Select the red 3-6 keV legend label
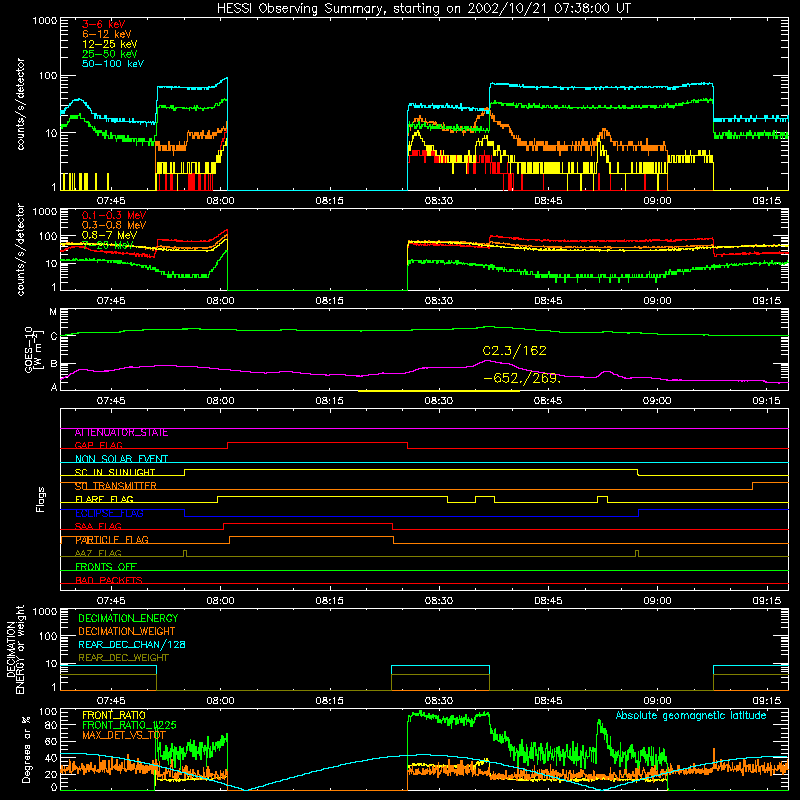The image size is (800, 800). 104,24
